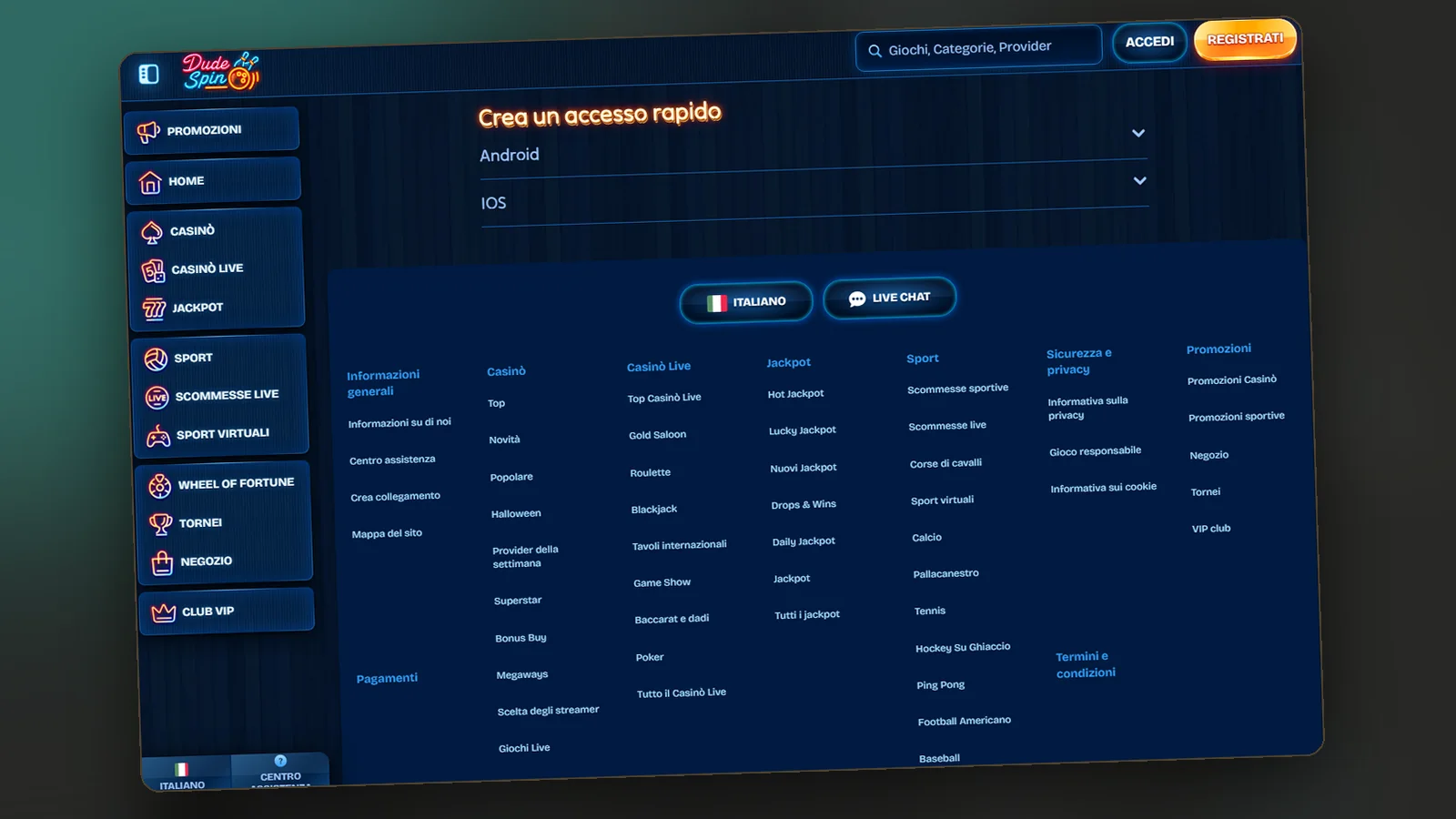This screenshot has width=1456, height=819.
Task: Open the Italiano language selector button
Action: click(x=746, y=302)
